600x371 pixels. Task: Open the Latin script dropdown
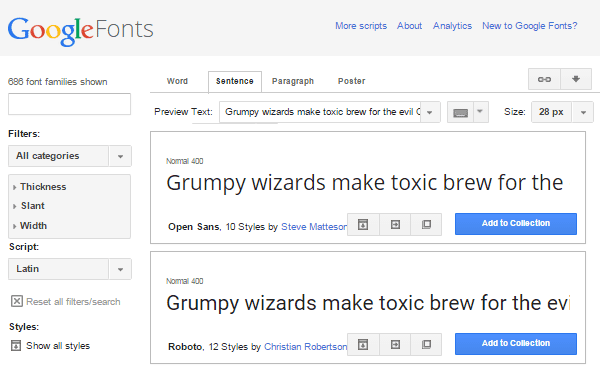[70, 269]
